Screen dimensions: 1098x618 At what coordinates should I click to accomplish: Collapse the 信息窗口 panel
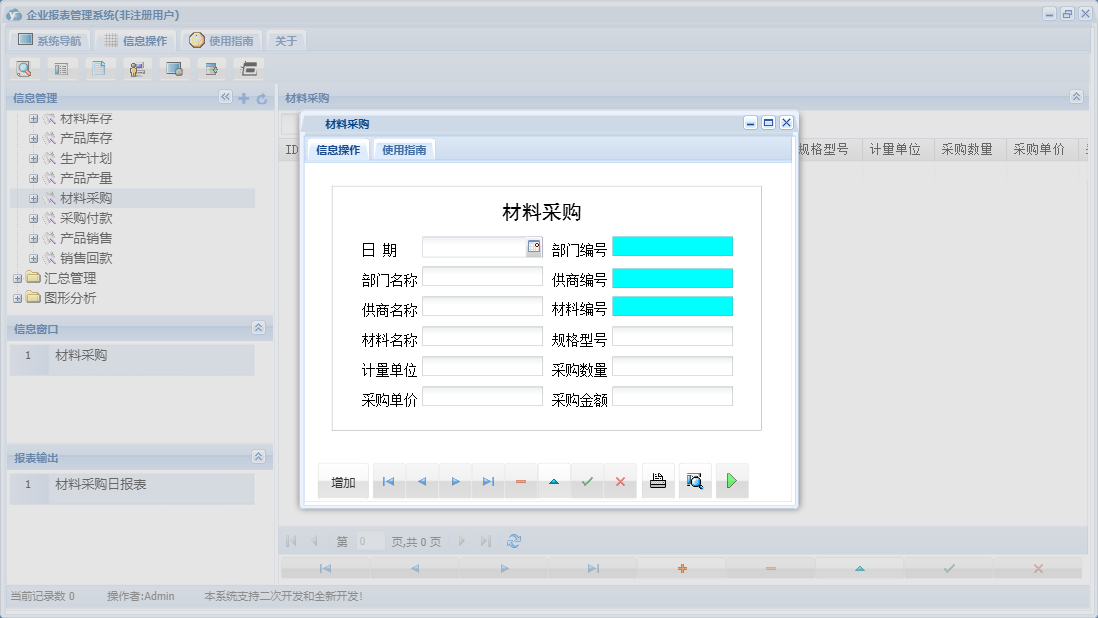258,328
